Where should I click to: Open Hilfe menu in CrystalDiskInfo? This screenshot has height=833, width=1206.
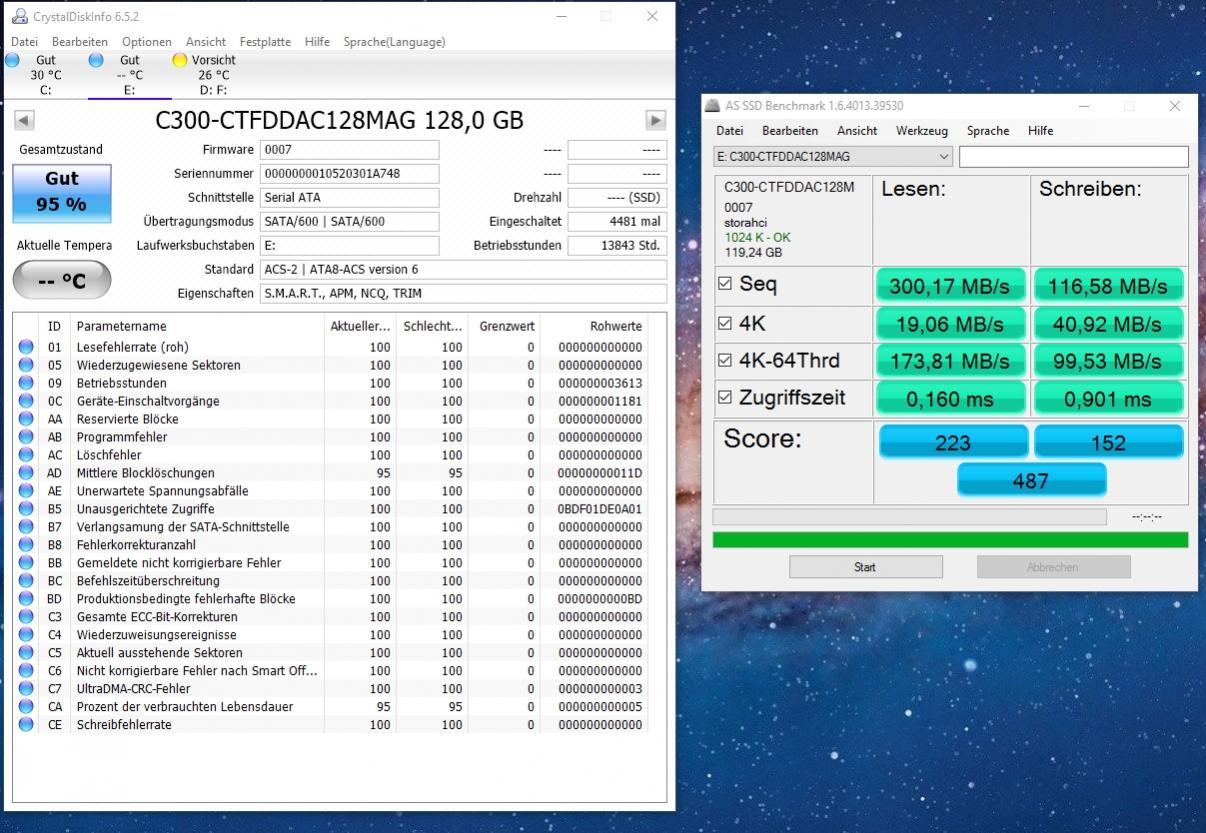[317, 42]
